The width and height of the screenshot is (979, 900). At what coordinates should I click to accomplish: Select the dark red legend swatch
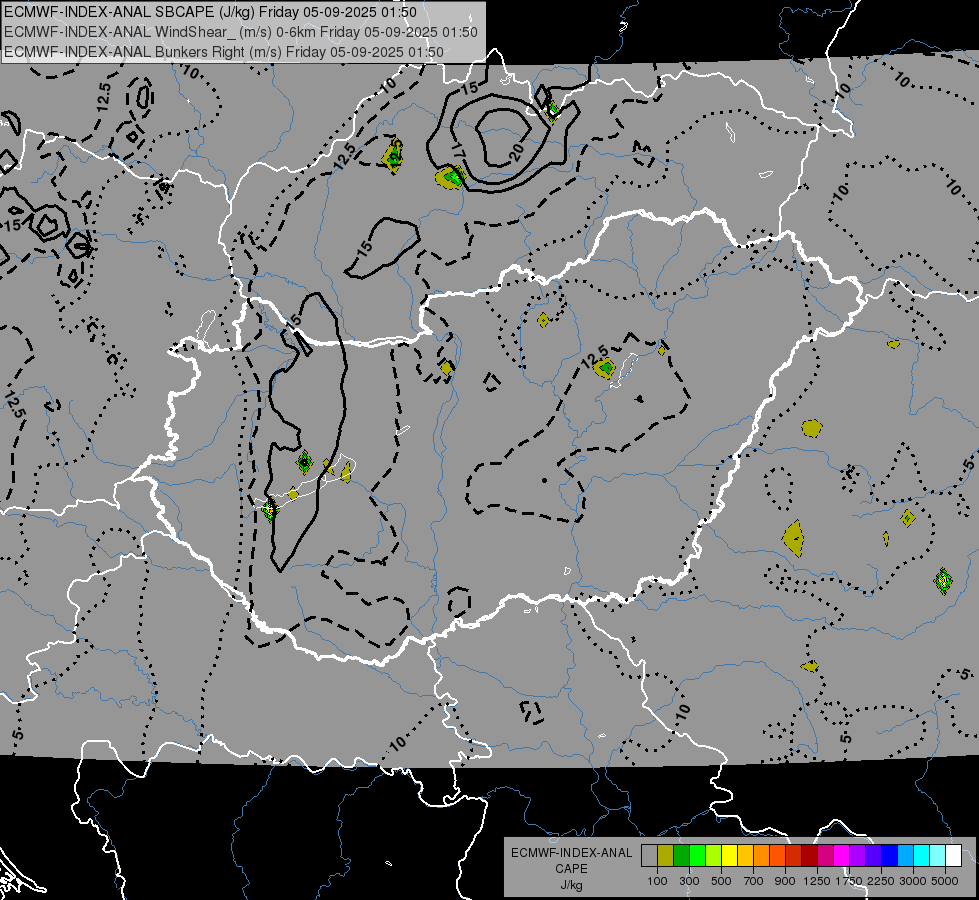coord(810,856)
